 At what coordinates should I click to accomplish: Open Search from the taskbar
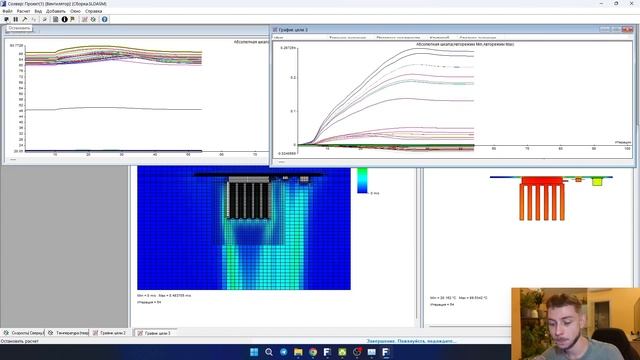(269, 352)
